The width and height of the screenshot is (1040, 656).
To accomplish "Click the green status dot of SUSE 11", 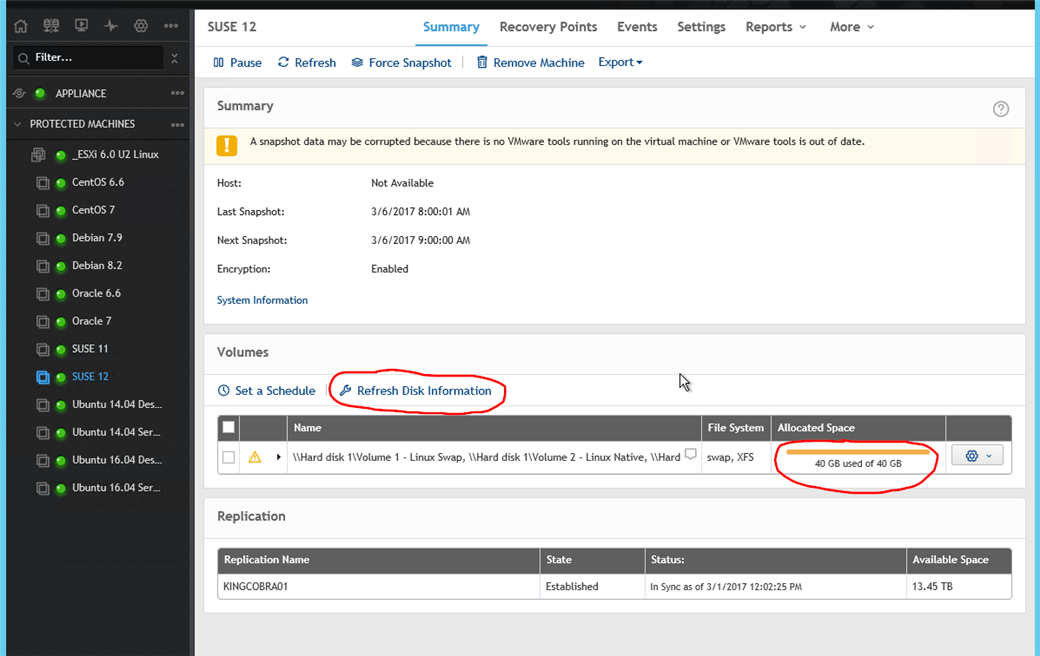I will click(x=60, y=350).
